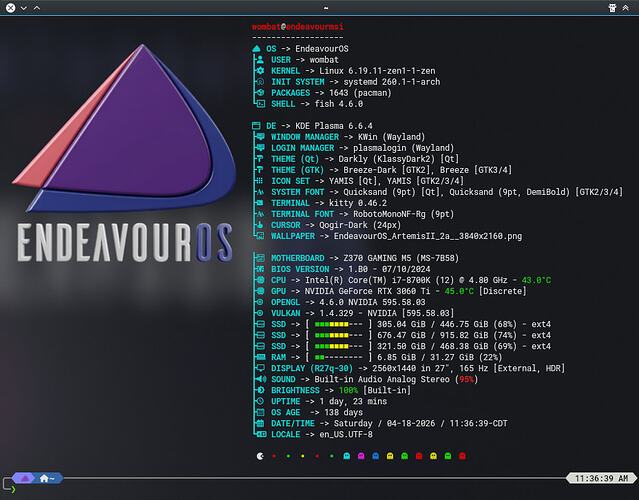Image resolution: width=639 pixels, height=500 pixels.
Task: Click the BIOS VERSION label
Action: point(300,269)
